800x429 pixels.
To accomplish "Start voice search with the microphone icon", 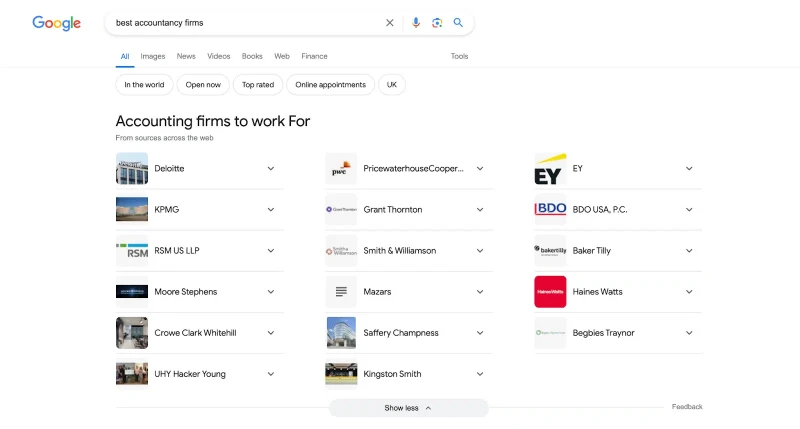I will click(x=416, y=23).
